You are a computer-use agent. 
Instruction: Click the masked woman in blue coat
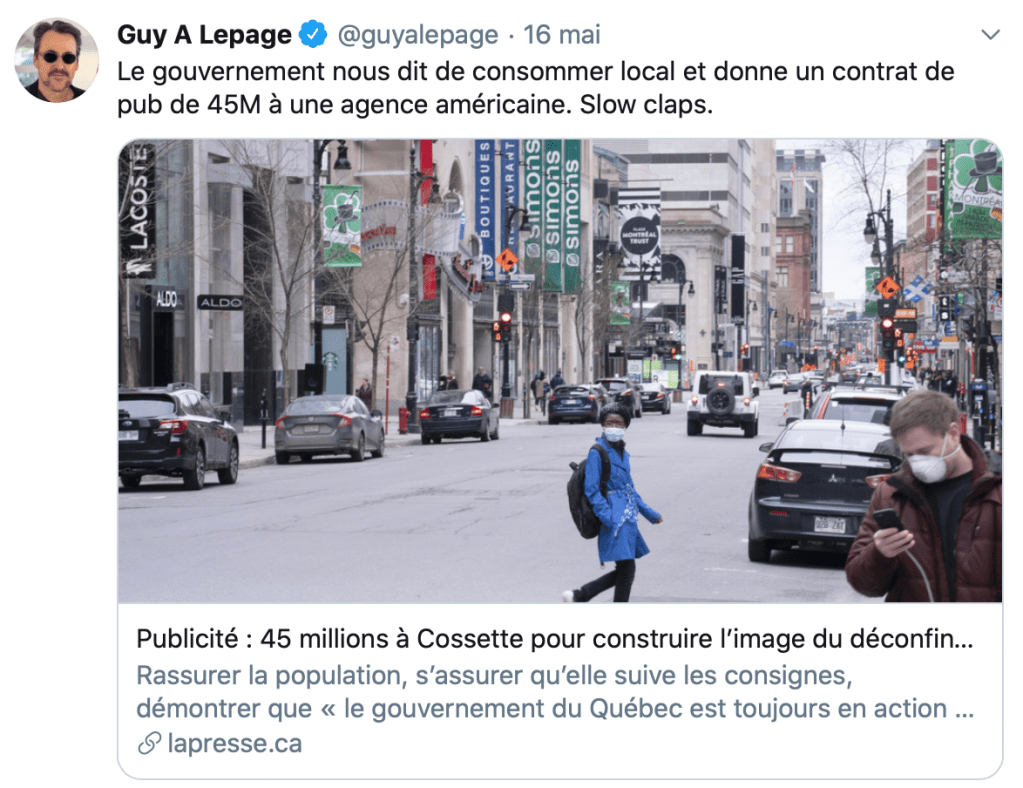click(613, 502)
